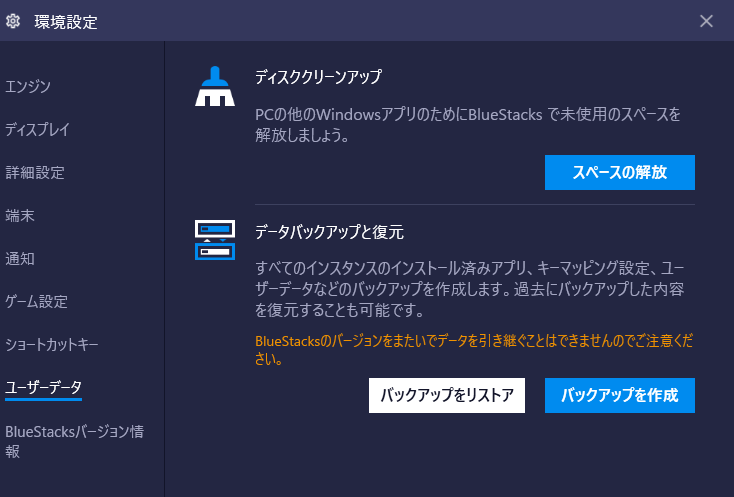This screenshot has width=734, height=497.
Task: Select the 詳細設定 tab
Action: (x=35, y=172)
